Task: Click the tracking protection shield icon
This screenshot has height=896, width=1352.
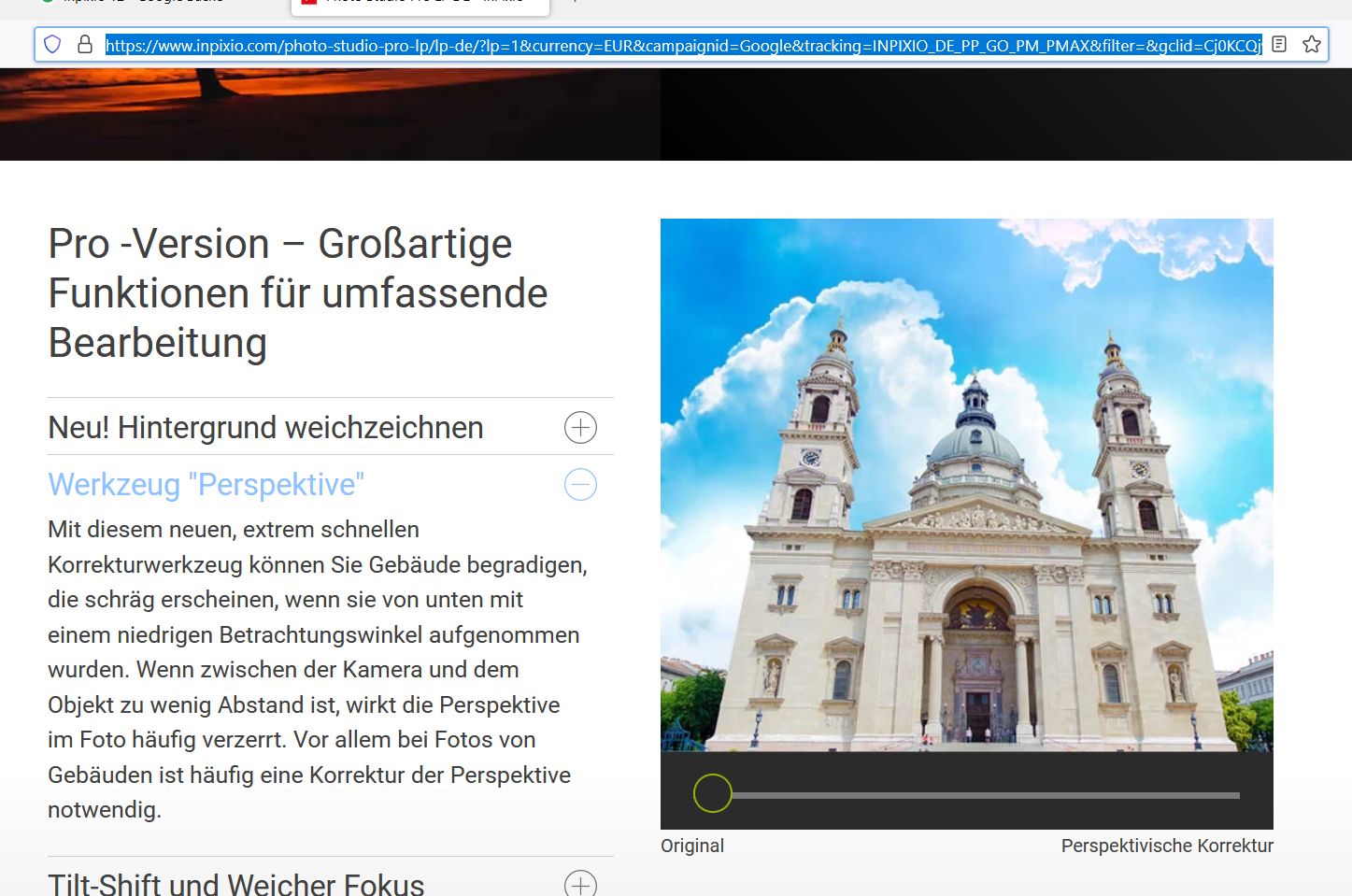Action: click(x=53, y=44)
